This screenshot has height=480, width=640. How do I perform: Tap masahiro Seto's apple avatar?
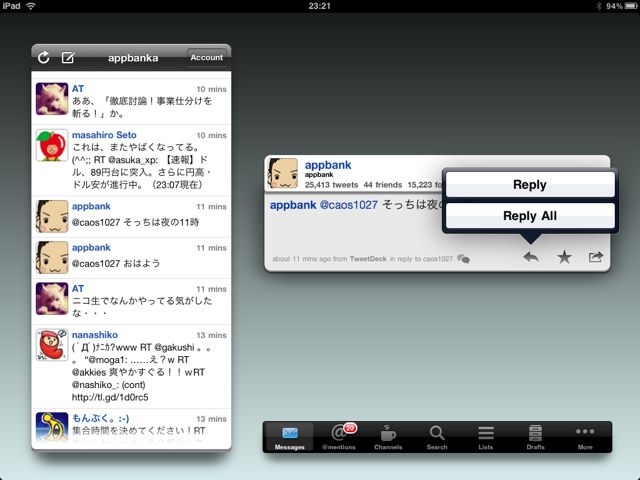pos(52,145)
